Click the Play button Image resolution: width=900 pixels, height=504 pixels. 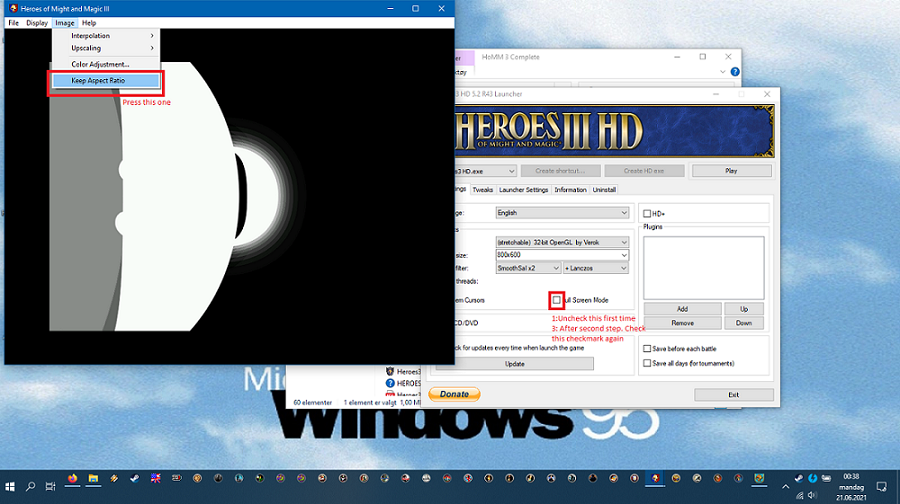pos(731,171)
